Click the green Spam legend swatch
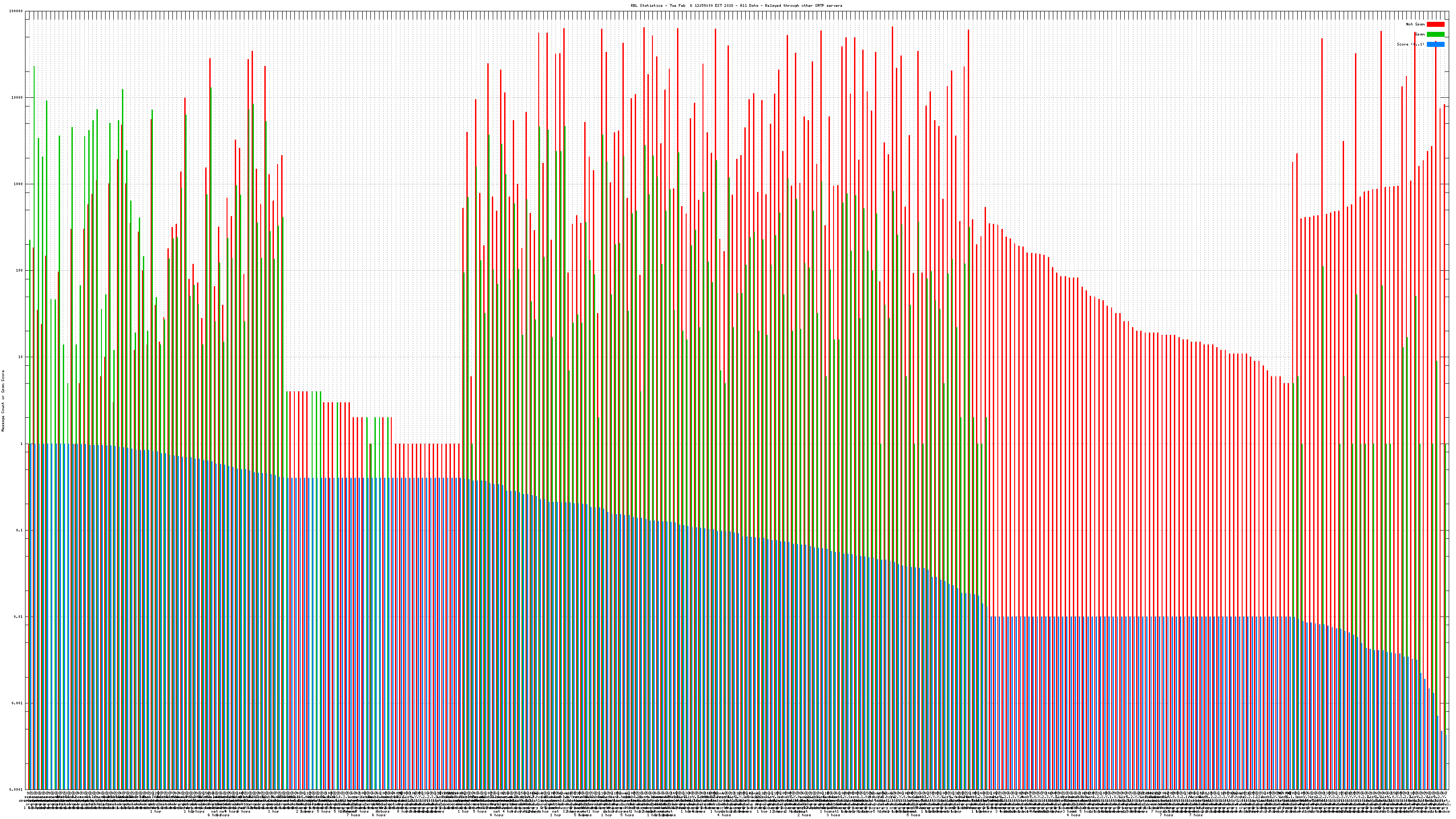This screenshot has height=819, width=1456. (x=1435, y=35)
